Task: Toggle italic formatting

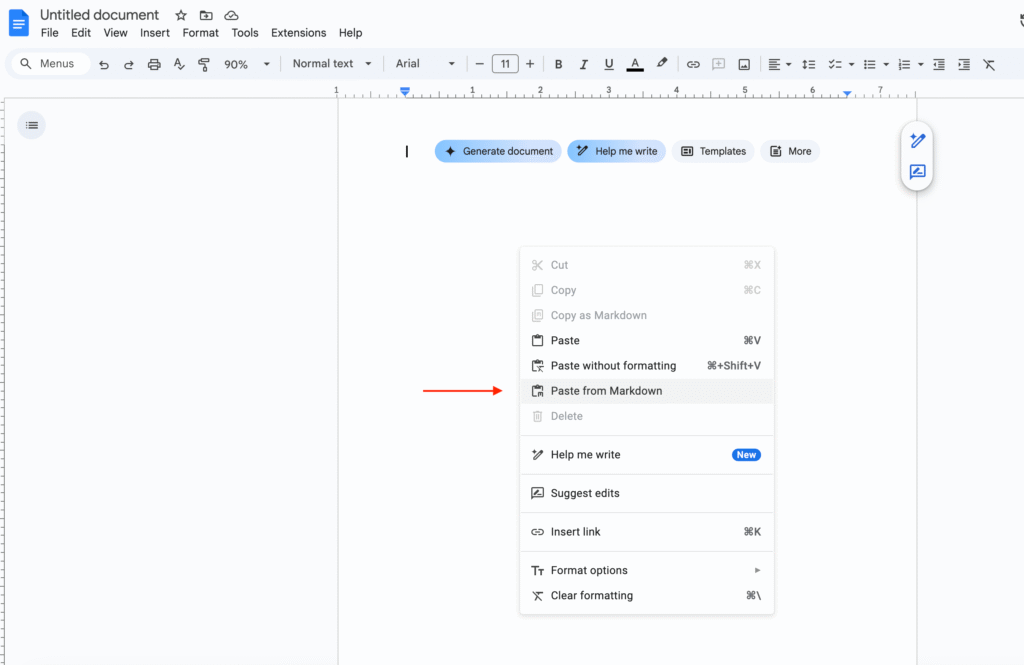Action: pos(583,64)
